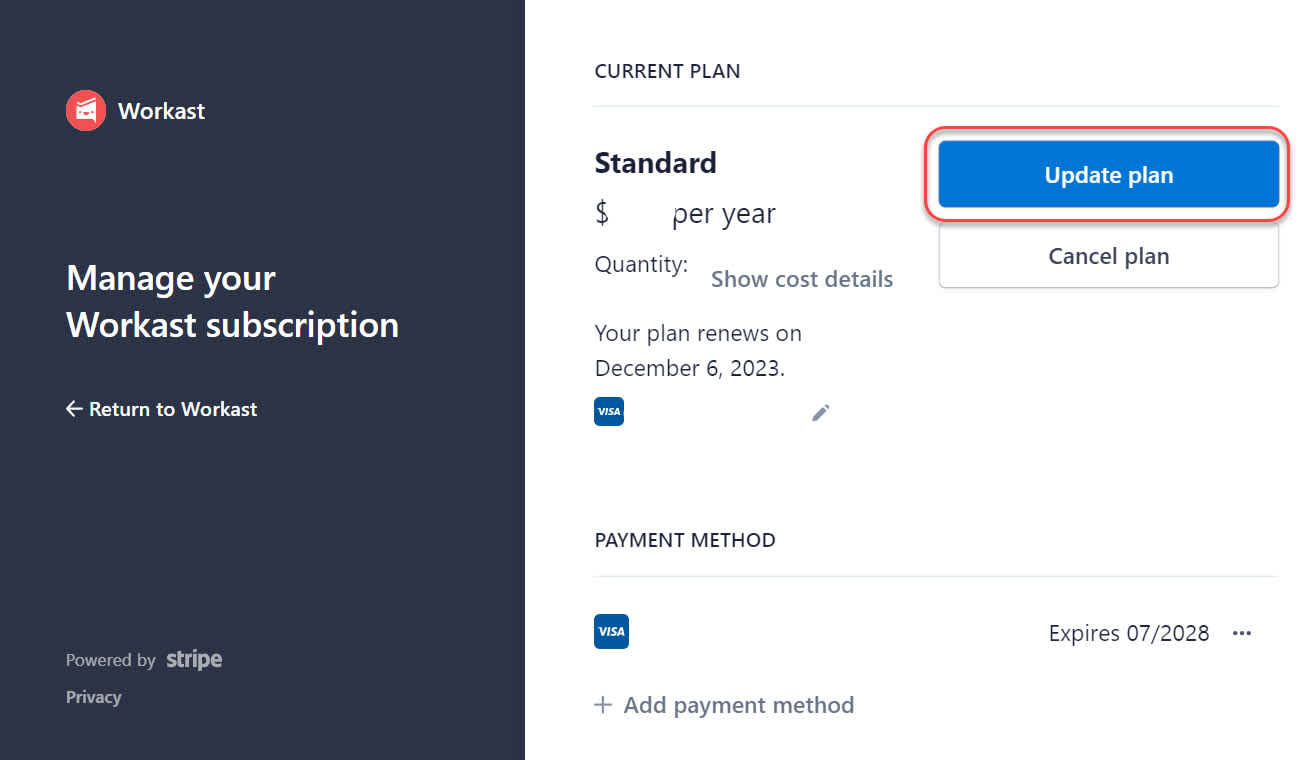The image size is (1314, 760).
Task: Click the Manage your Workast subscription heading
Action: 233,301
